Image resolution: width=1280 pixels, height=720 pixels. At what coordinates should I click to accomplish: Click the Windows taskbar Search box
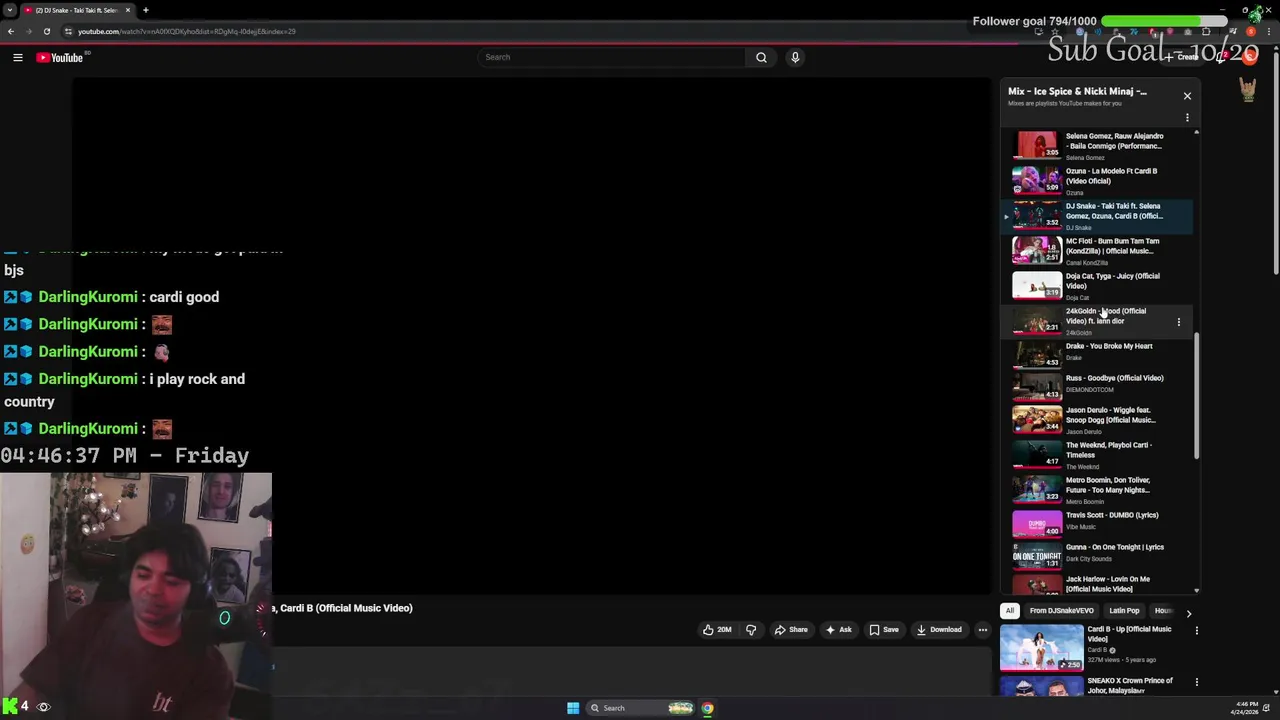pos(640,708)
